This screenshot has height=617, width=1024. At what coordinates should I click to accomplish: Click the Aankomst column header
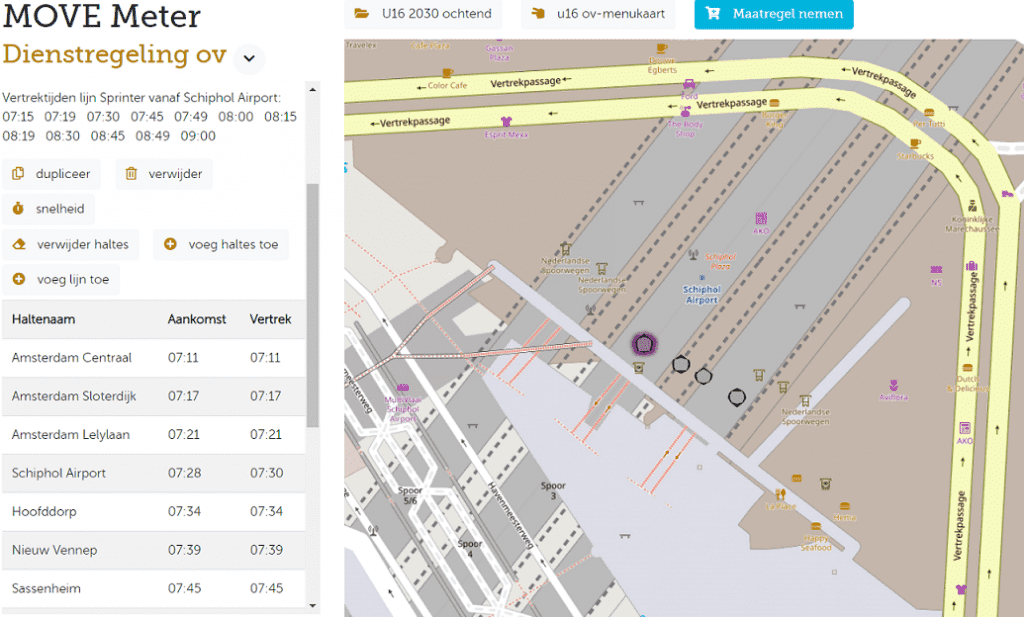coord(196,319)
